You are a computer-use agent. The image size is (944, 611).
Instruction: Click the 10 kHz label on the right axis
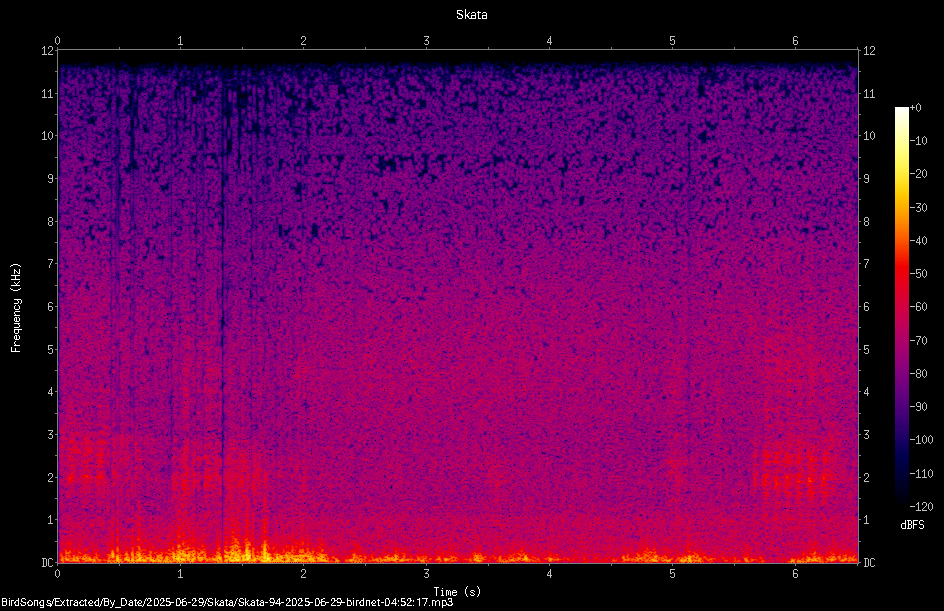pos(869,135)
